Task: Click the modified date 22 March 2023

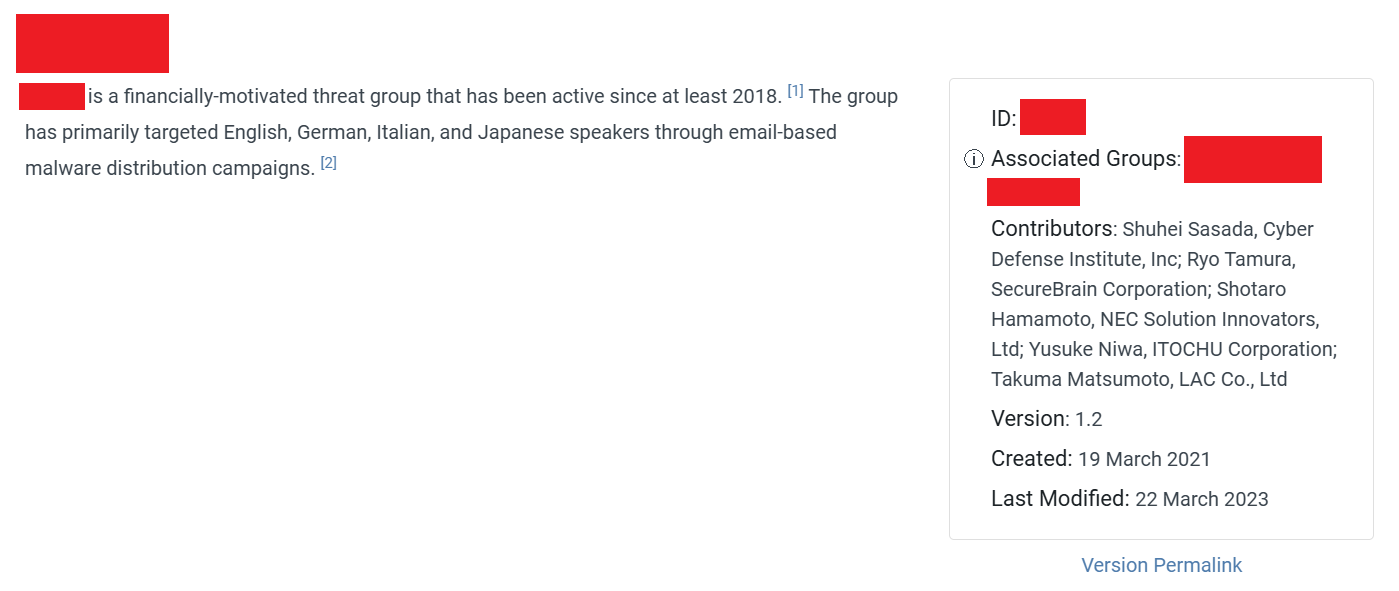Action: click(x=1202, y=499)
